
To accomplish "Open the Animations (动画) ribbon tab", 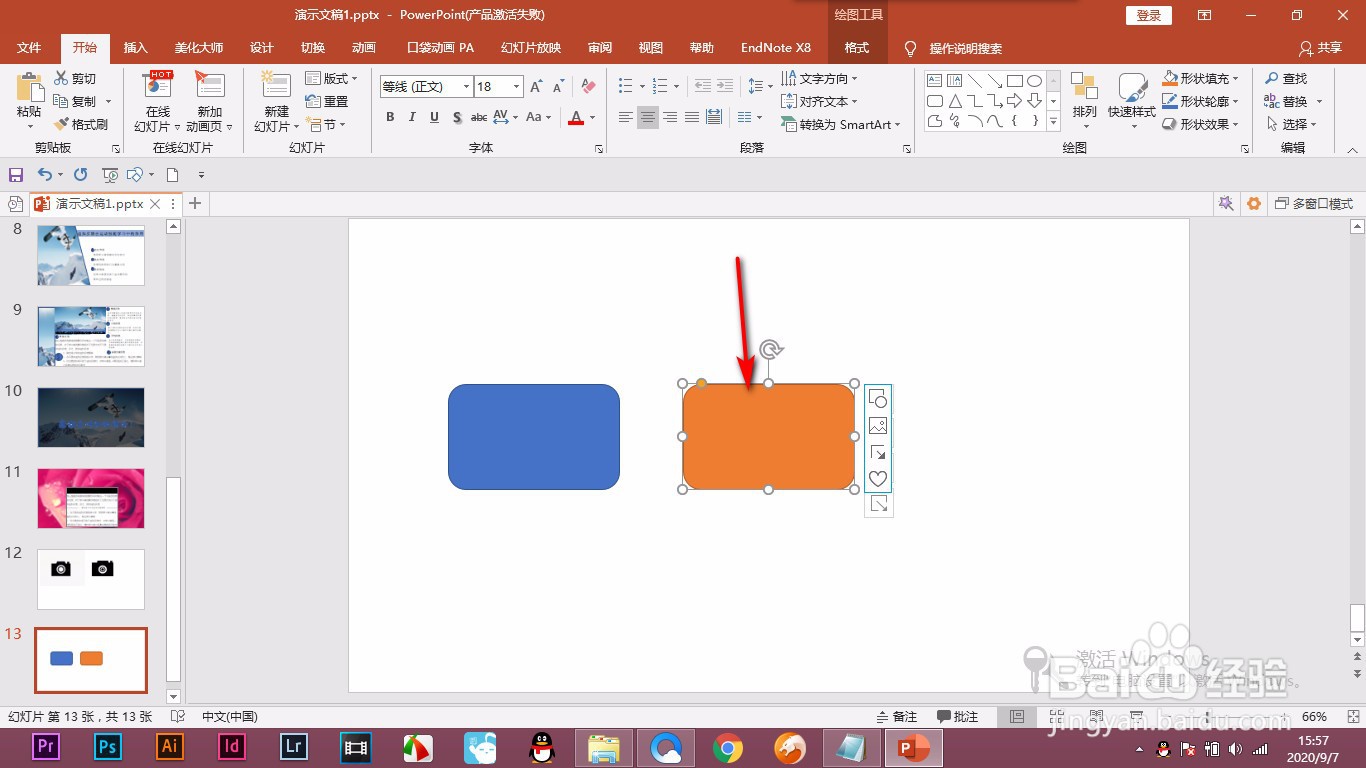I will (x=364, y=48).
